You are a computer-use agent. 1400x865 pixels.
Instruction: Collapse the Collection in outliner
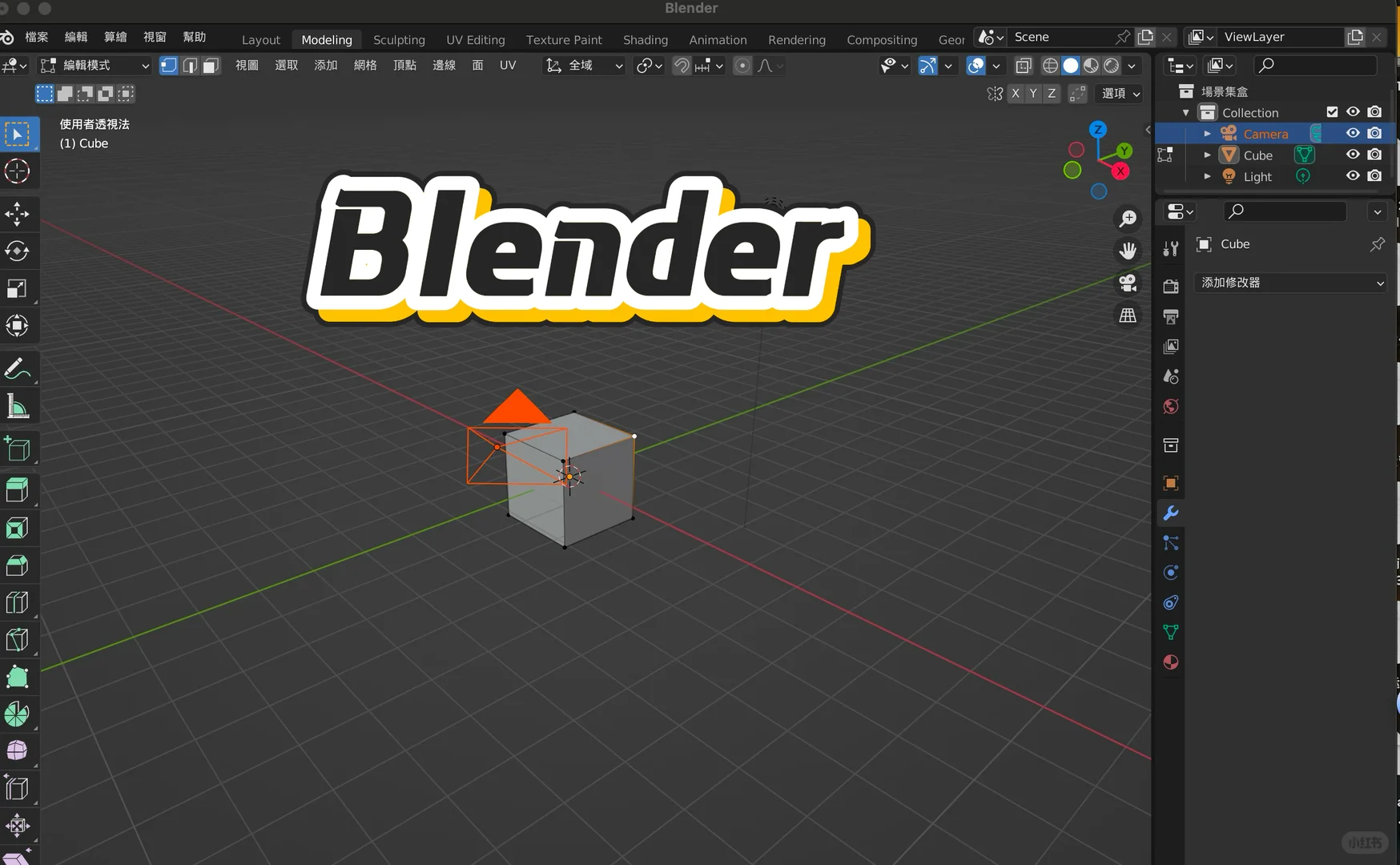pos(1186,113)
